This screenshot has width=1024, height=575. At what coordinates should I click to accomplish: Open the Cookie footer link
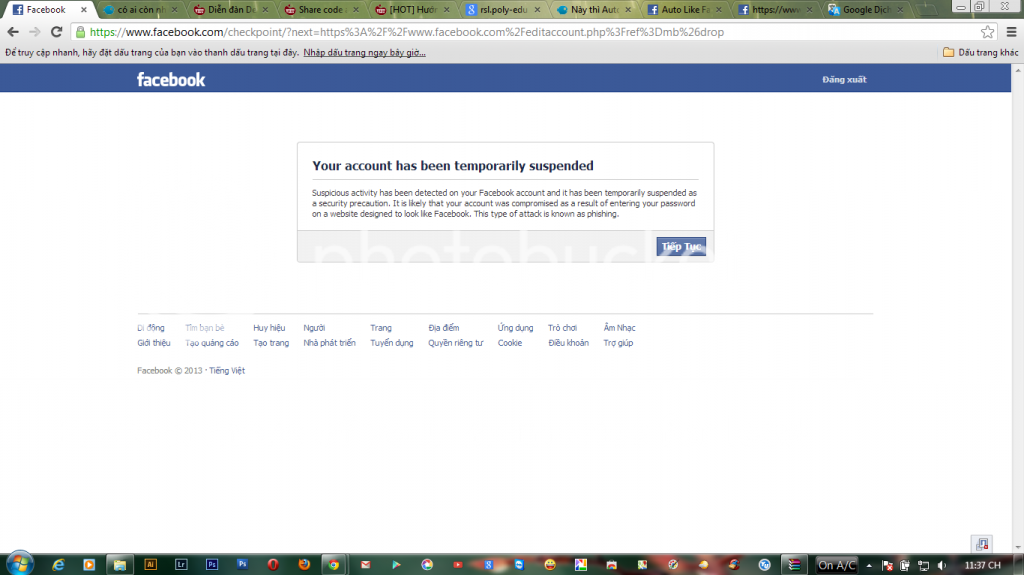point(510,343)
